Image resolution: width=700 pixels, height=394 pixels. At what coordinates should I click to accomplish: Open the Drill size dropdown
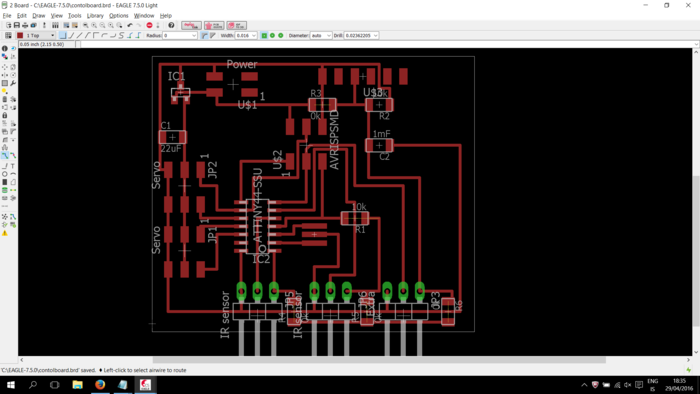pyautogui.click(x=361, y=35)
